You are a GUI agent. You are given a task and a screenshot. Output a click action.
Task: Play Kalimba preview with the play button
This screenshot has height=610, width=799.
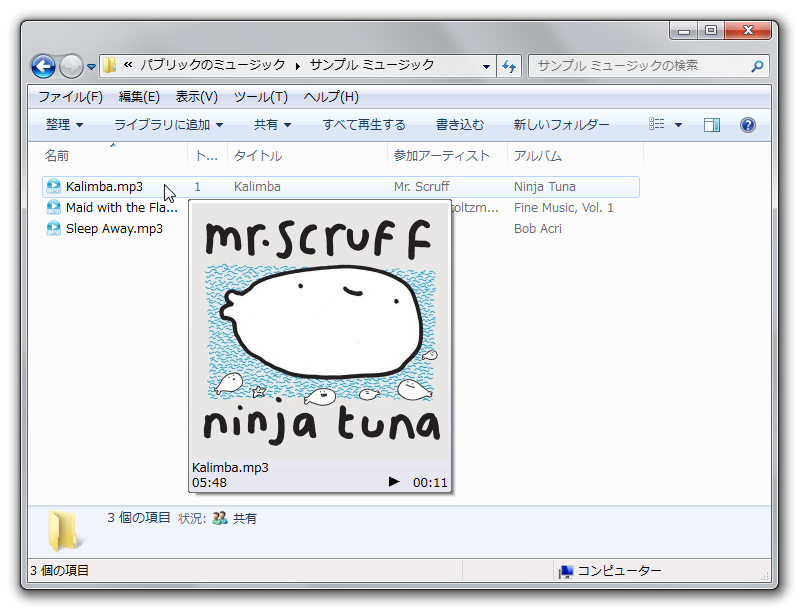coord(394,482)
